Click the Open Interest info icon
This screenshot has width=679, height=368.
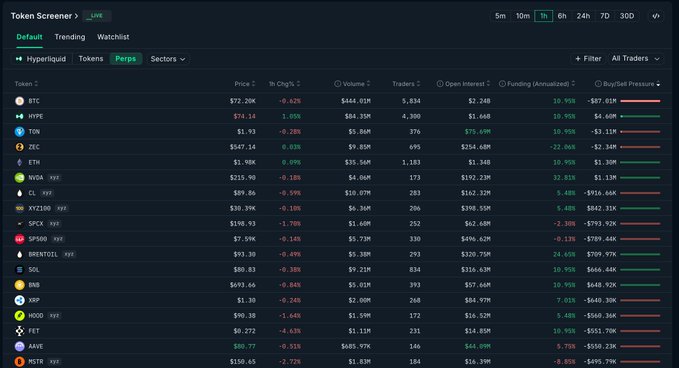point(440,84)
